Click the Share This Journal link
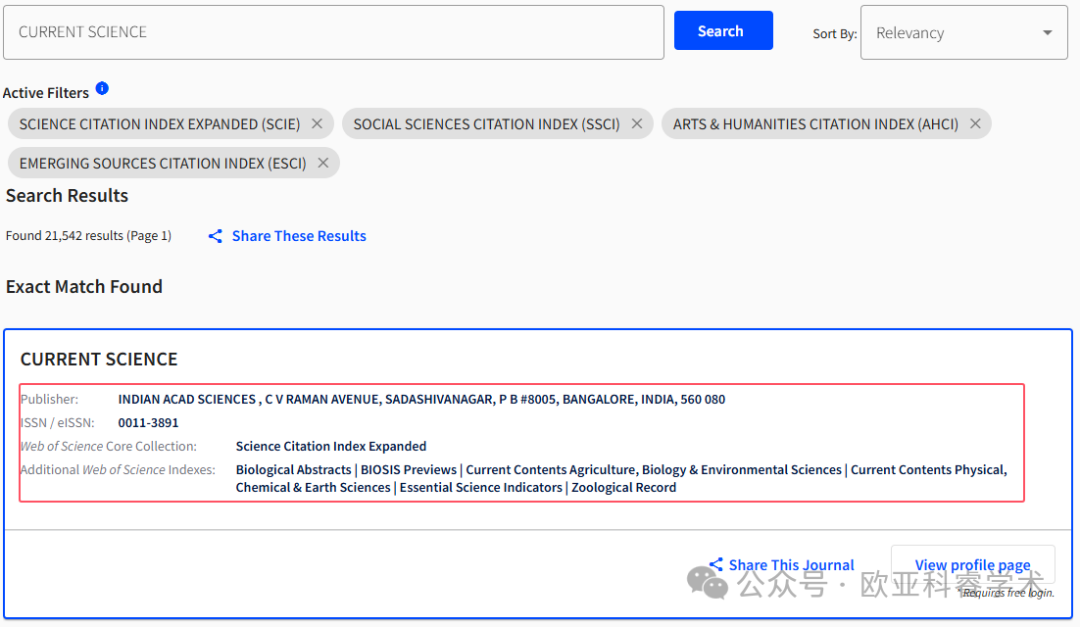The height and width of the screenshot is (627, 1080). coord(791,565)
